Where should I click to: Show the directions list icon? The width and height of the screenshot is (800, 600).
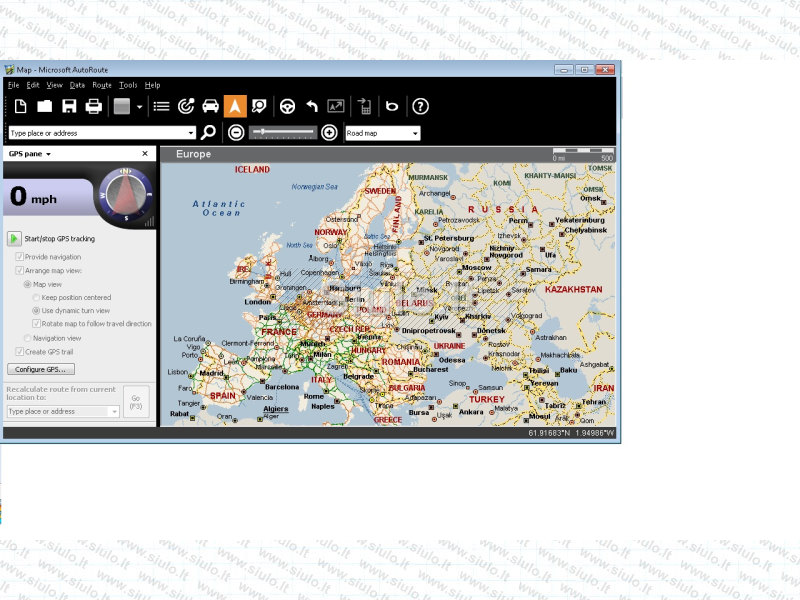click(161, 106)
